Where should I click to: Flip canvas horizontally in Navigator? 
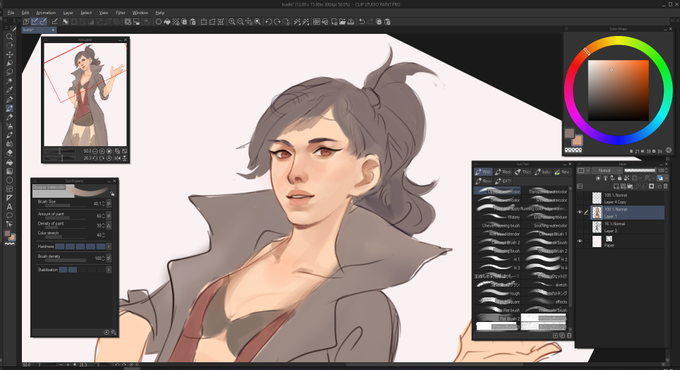(x=117, y=158)
